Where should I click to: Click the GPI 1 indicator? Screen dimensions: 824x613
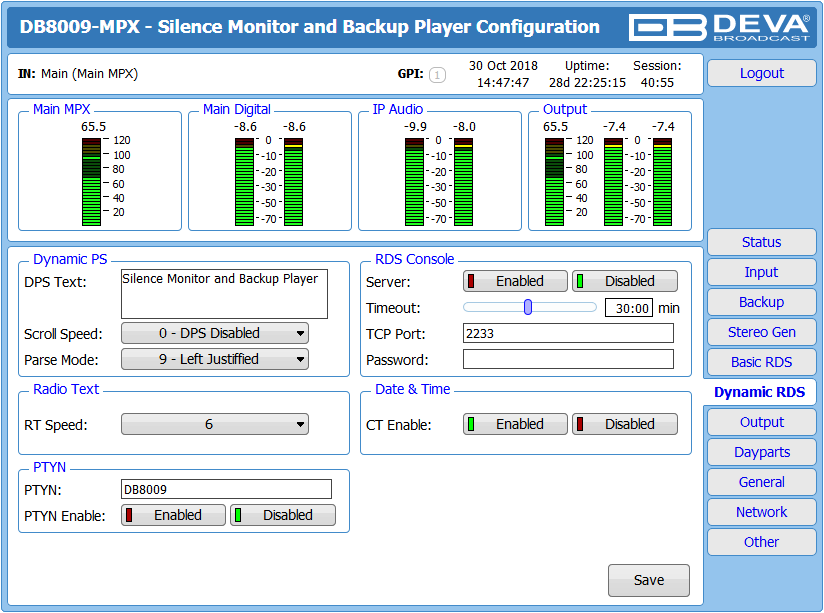437,75
